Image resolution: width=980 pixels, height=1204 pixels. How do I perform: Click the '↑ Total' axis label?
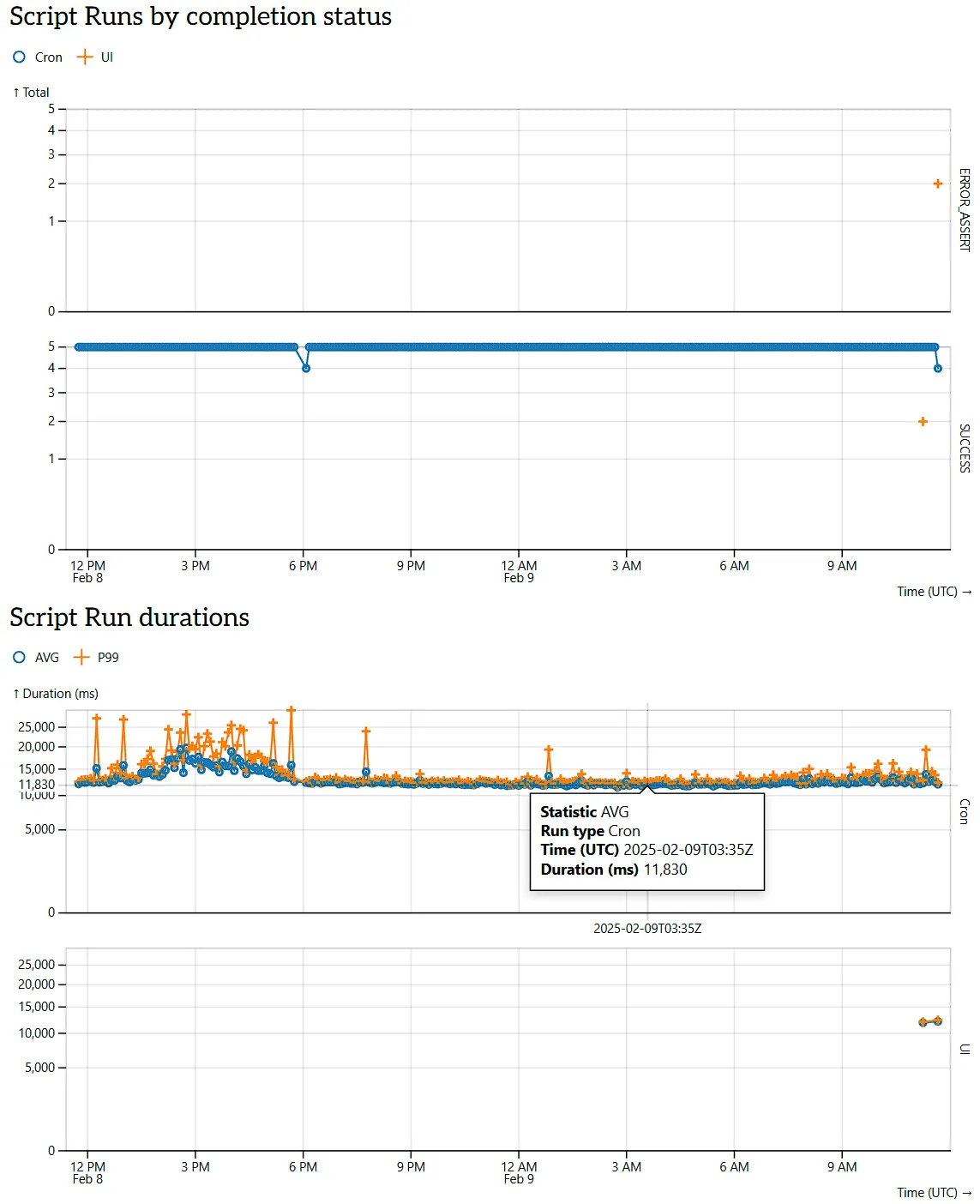31,93
